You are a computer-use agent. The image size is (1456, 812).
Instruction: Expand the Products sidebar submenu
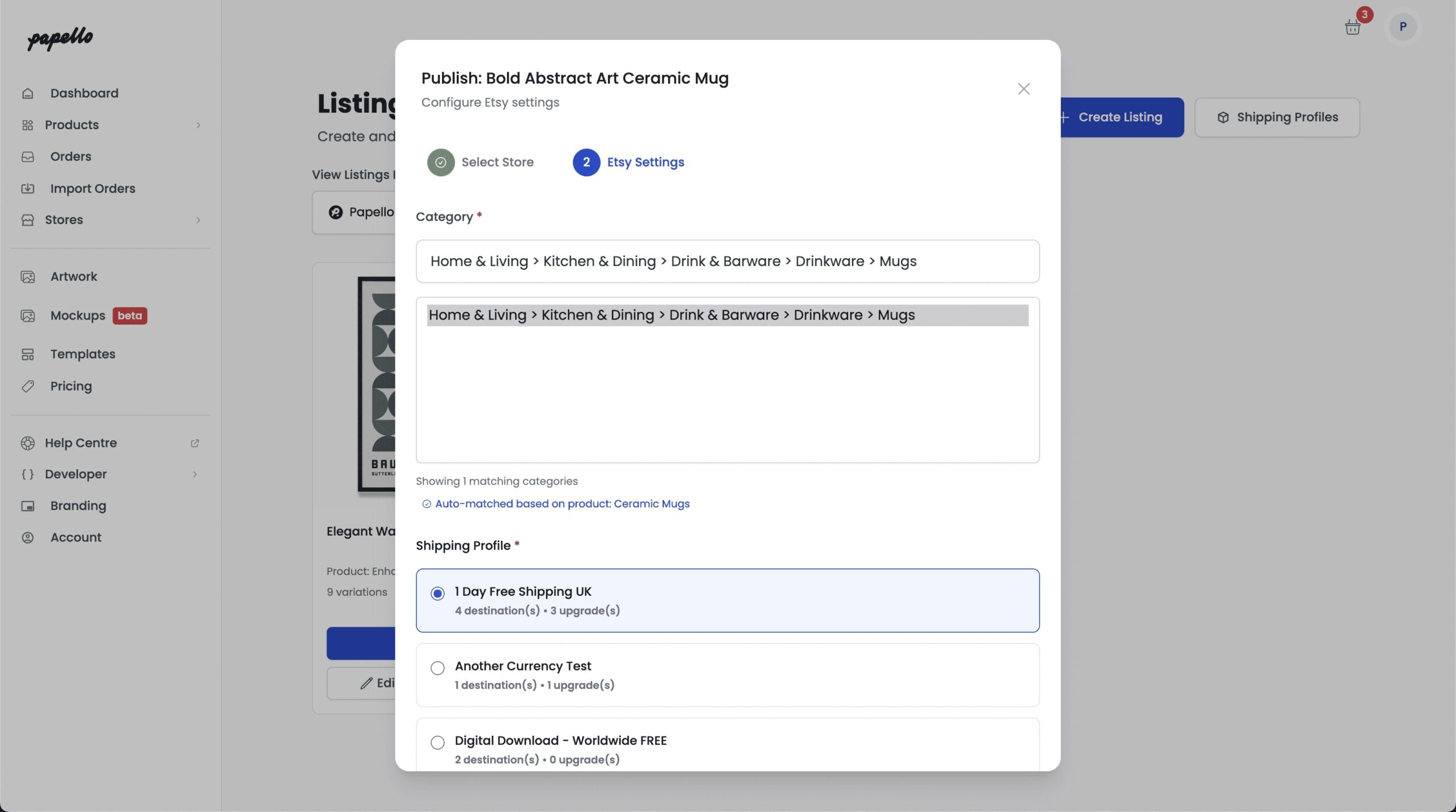198,125
